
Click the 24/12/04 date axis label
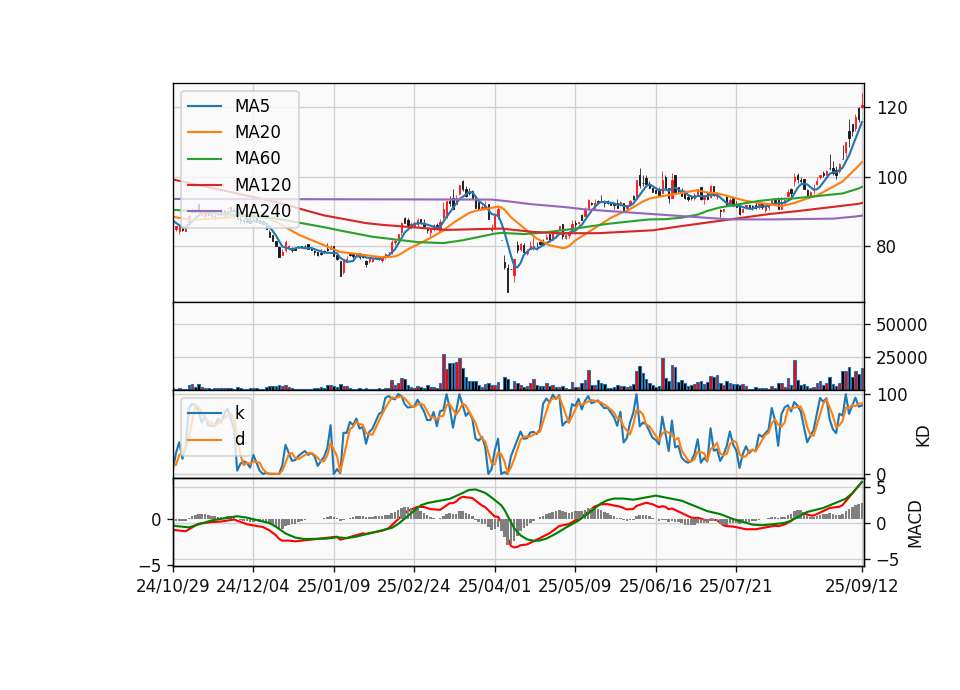tap(253, 586)
